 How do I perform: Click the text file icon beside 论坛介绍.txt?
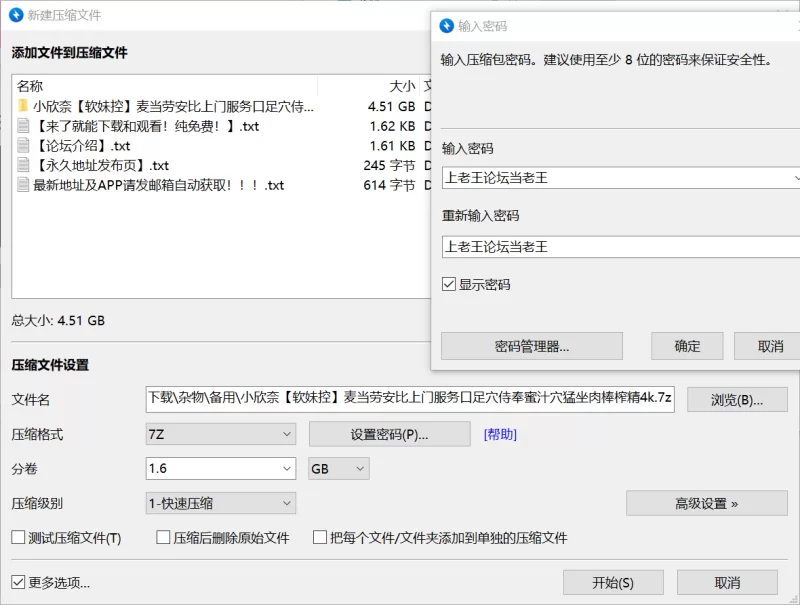click(24, 146)
